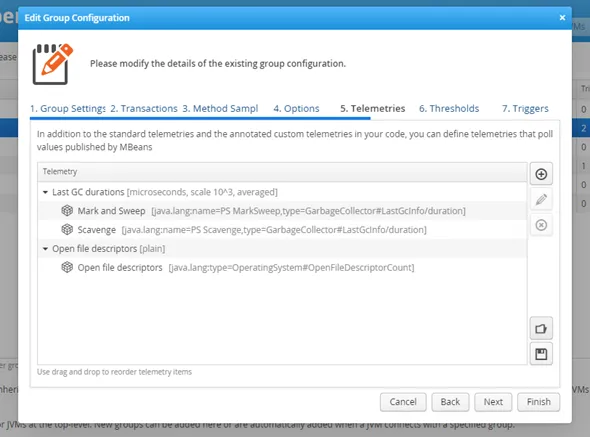The height and width of the screenshot is (437, 590).
Task: Switch to the 1. Group Settings tab
Action: click(68, 108)
